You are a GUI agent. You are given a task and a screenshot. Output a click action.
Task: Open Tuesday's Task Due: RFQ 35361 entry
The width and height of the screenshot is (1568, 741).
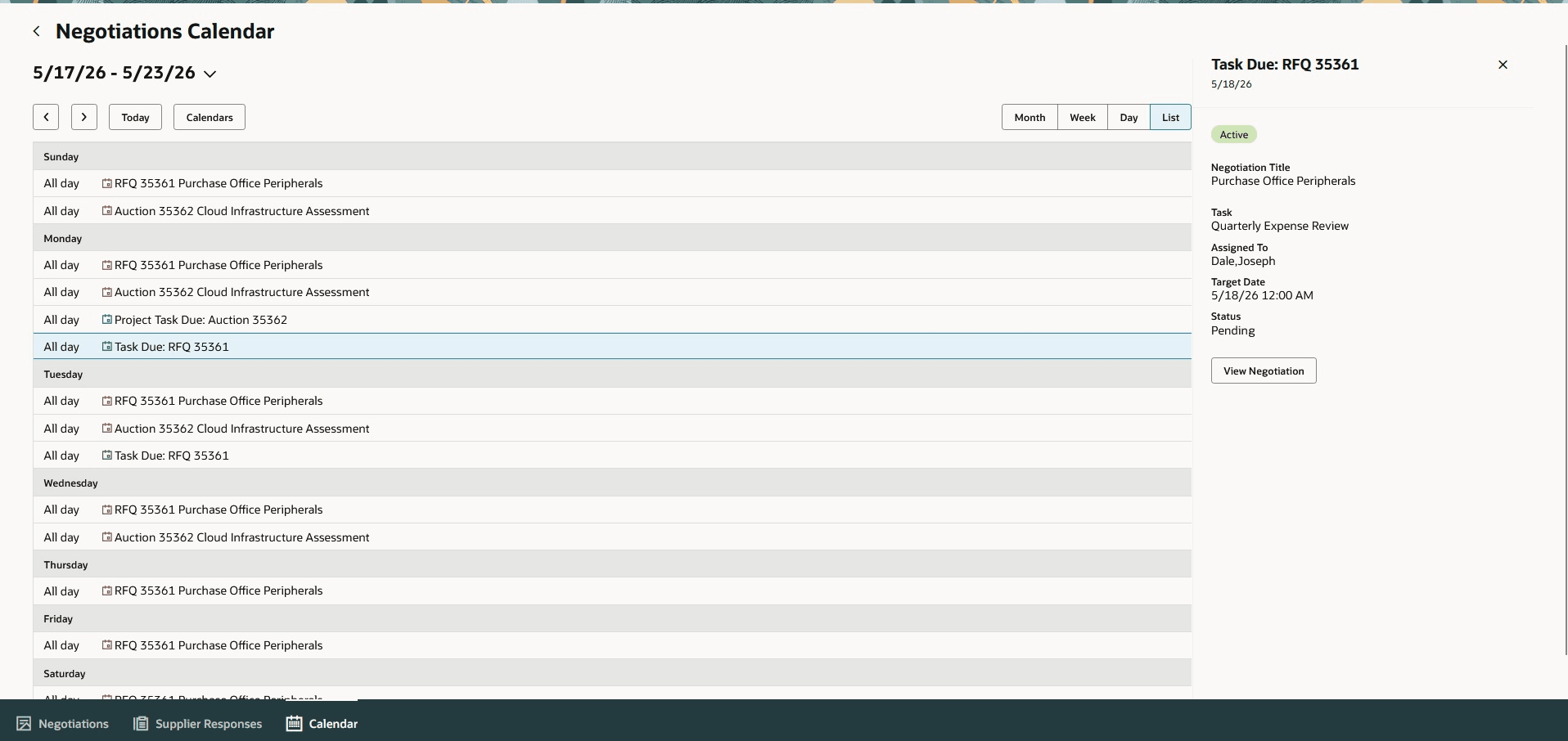tap(612, 456)
